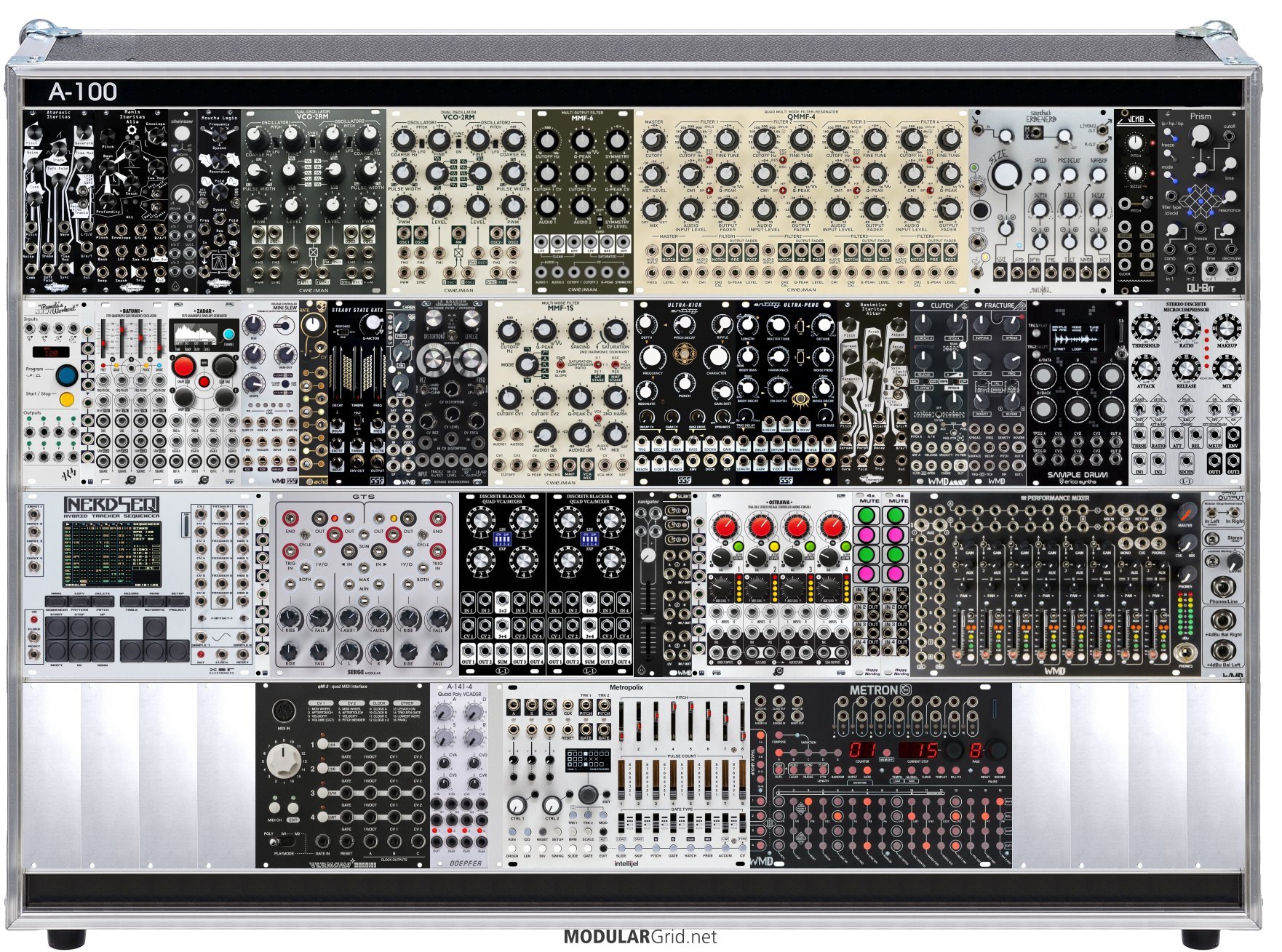This screenshot has height=952, width=1282.
Task: Click the NERDSEQ logo text
Action: 111,504
